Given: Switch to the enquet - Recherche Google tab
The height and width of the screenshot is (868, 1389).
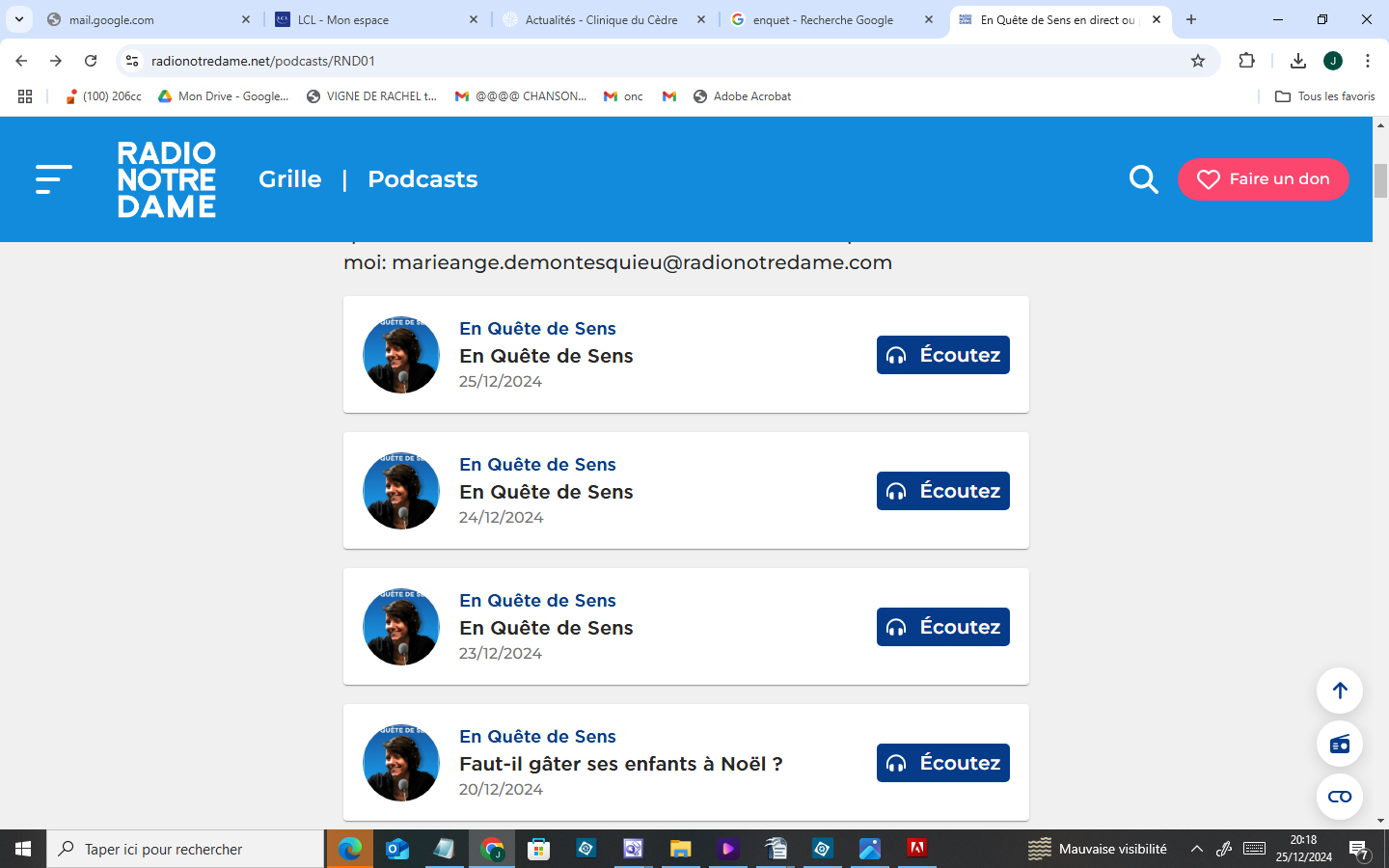Looking at the screenshot, I should [x=832, y=19].
